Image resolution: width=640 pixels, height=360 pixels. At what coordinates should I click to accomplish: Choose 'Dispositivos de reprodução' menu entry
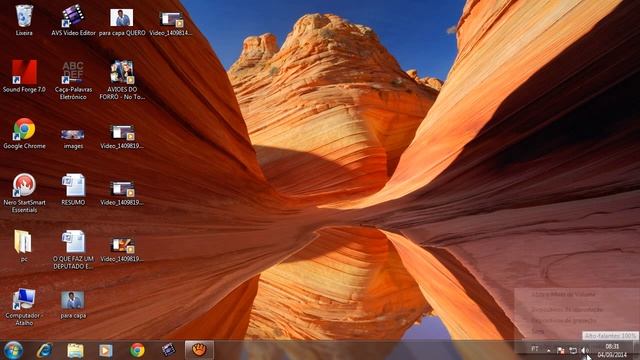pos(567,310)
